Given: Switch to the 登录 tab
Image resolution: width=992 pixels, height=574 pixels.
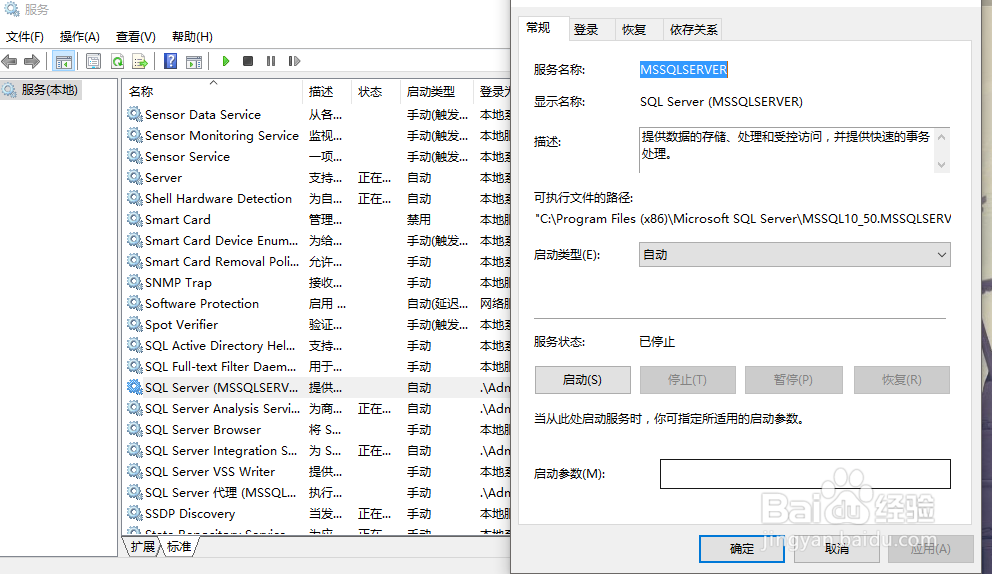Looking at the screenshot, I should (586, 30).
